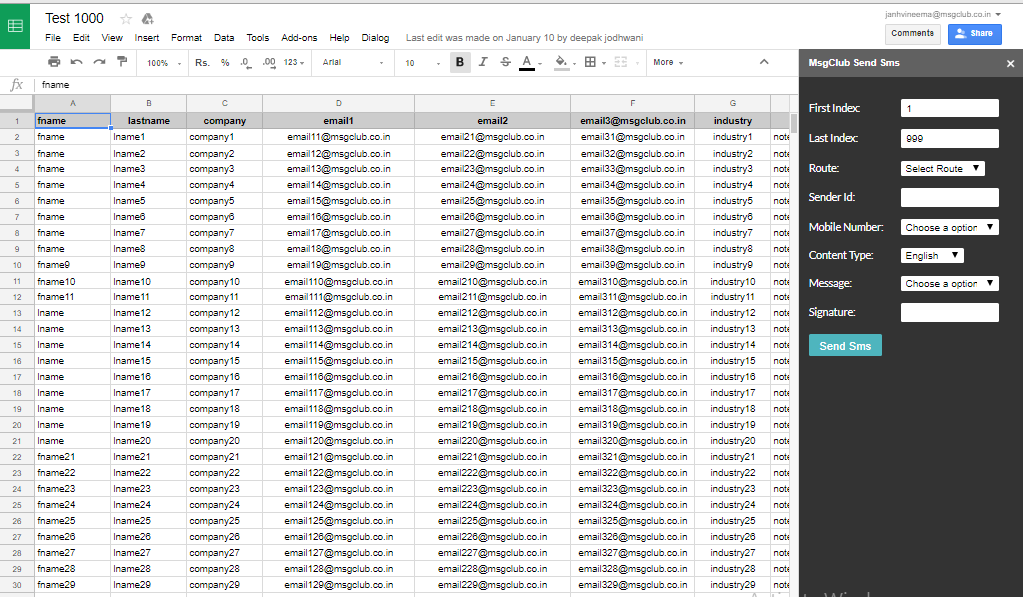Open the View menu
Image resolution: width=1023 pixels, height=597 pixels.
[112, 38]
